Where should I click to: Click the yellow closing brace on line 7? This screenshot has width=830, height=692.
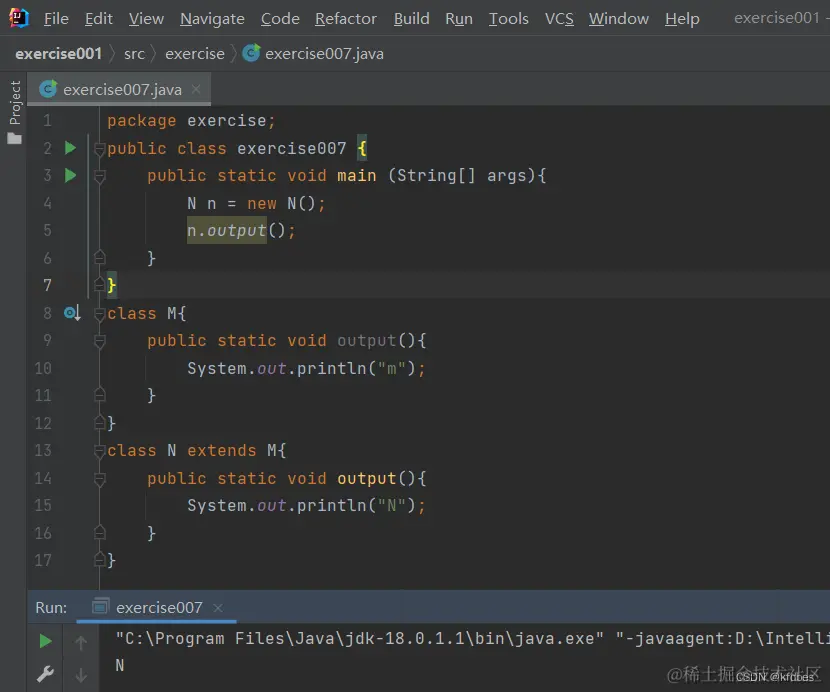click(111, 285)
